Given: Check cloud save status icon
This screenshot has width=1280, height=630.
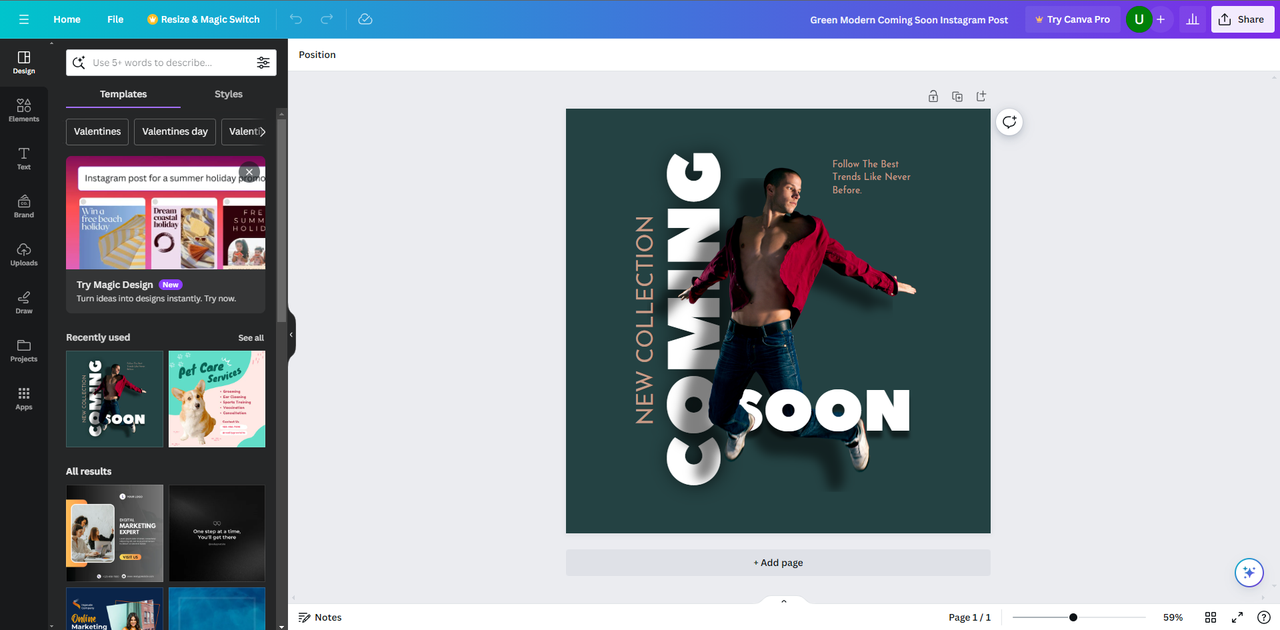Looking at the screenshot, I should click(365, 19).
